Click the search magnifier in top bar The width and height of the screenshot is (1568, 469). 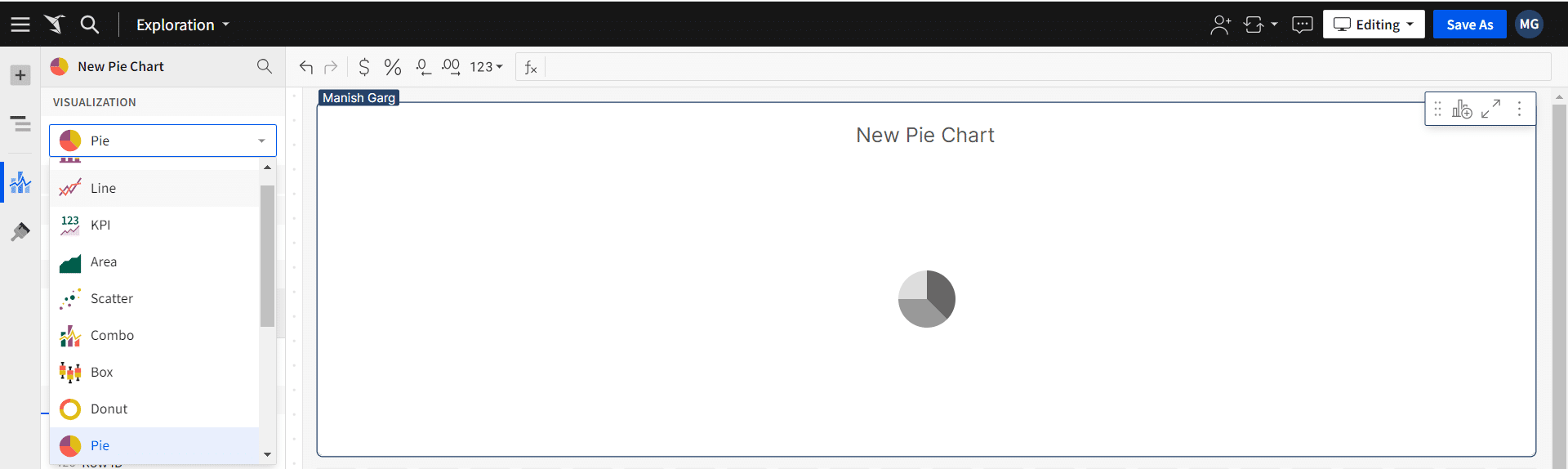click(x=90, y=25)
